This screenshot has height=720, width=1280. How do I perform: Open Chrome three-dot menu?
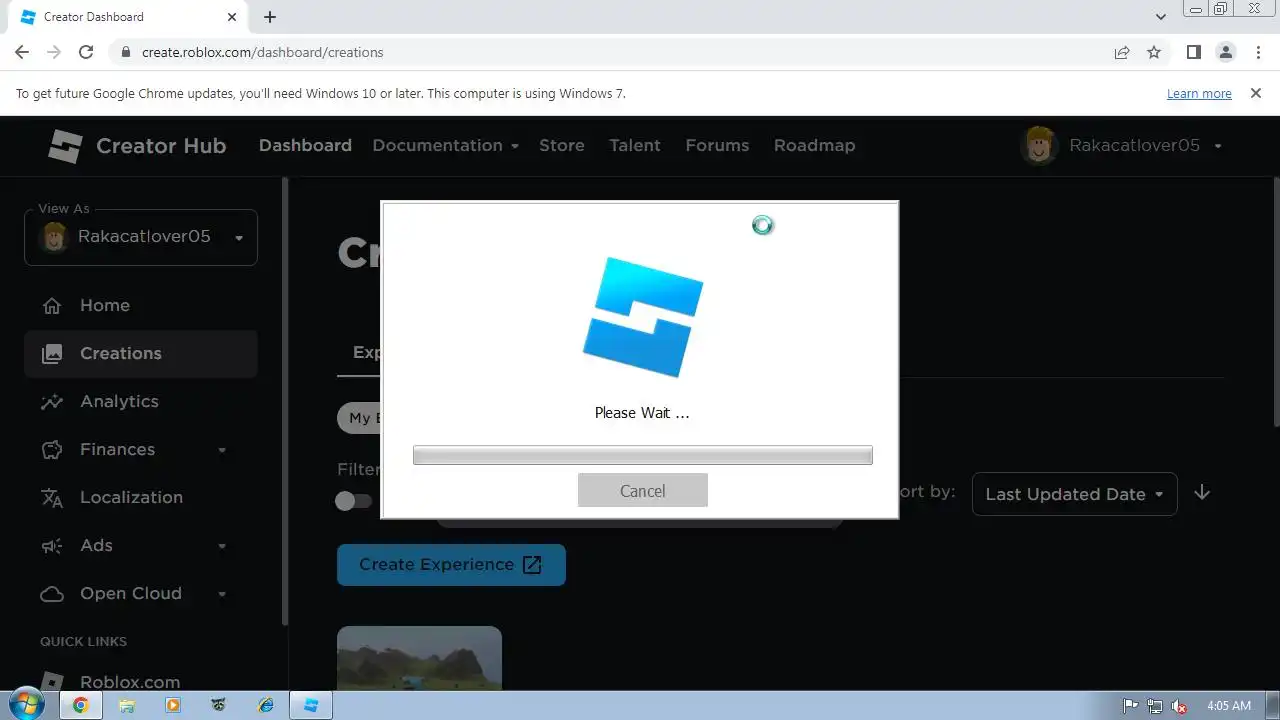tap(1257, 52)
